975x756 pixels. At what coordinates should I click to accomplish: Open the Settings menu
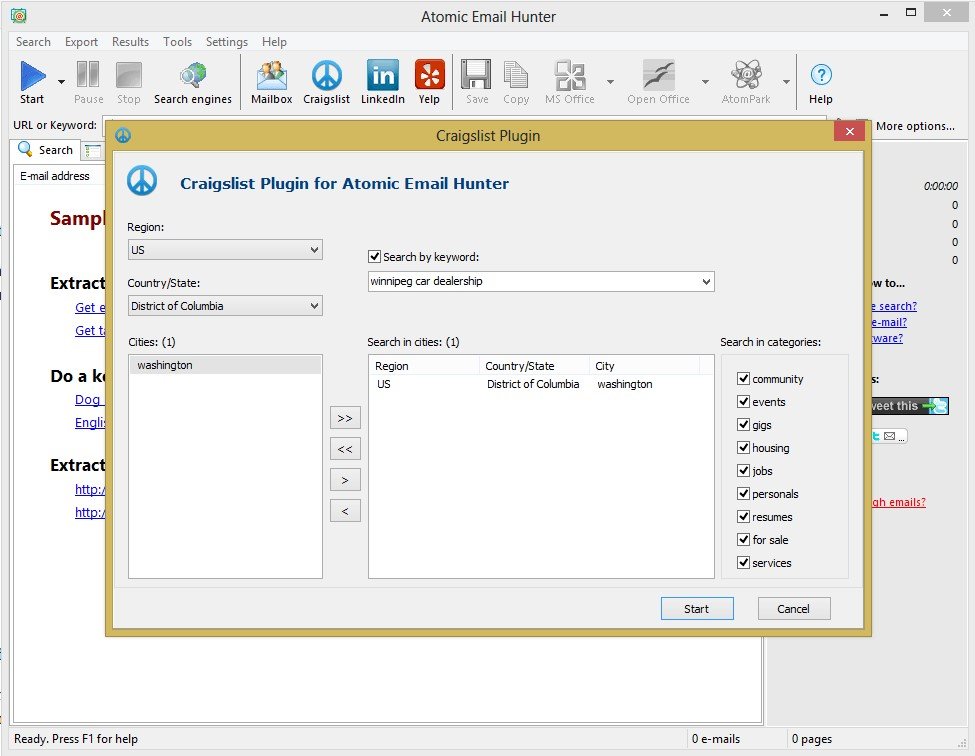click(226, 42)
